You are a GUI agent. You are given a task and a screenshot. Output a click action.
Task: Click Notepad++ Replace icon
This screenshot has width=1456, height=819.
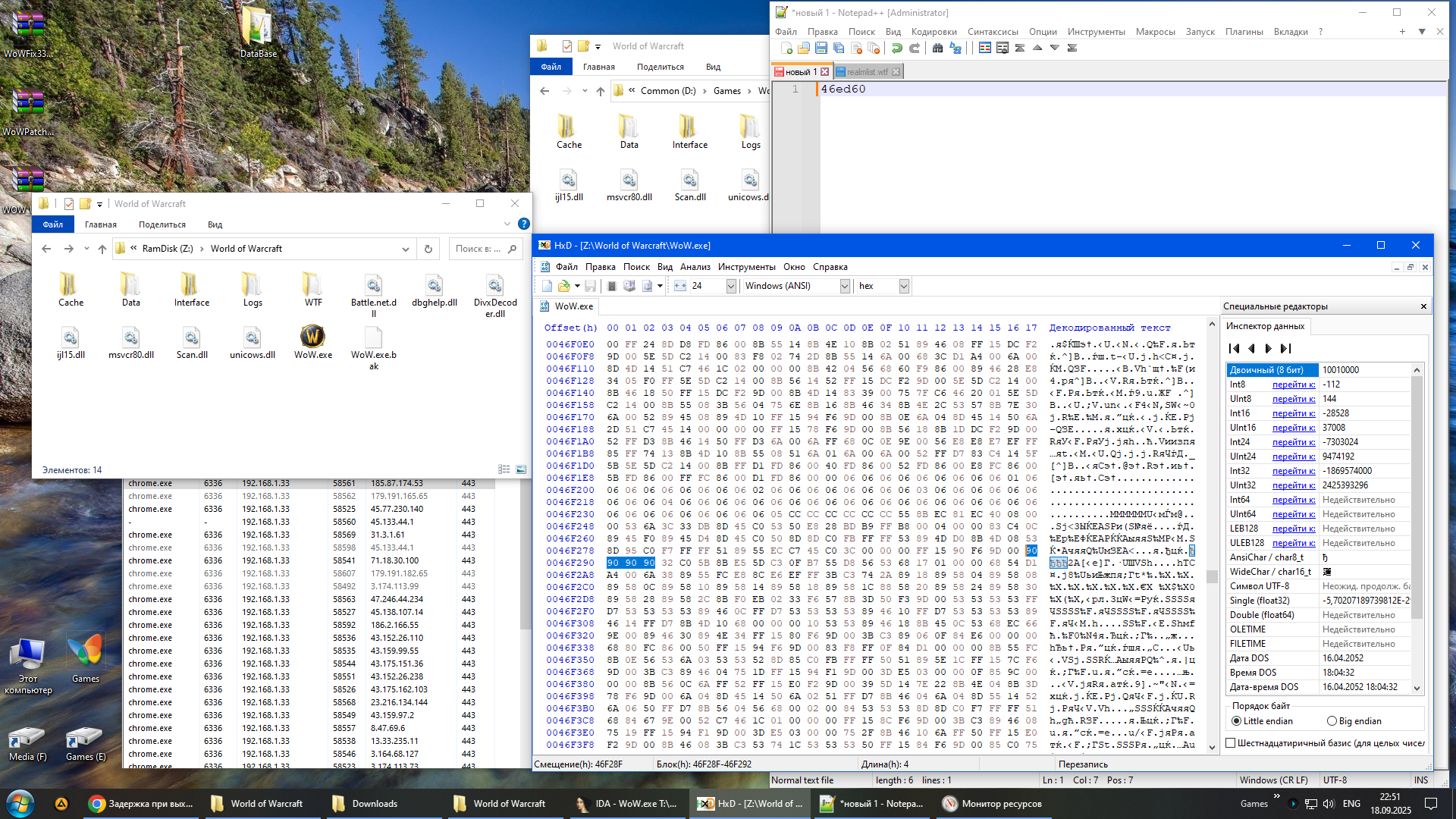point(955,49)
